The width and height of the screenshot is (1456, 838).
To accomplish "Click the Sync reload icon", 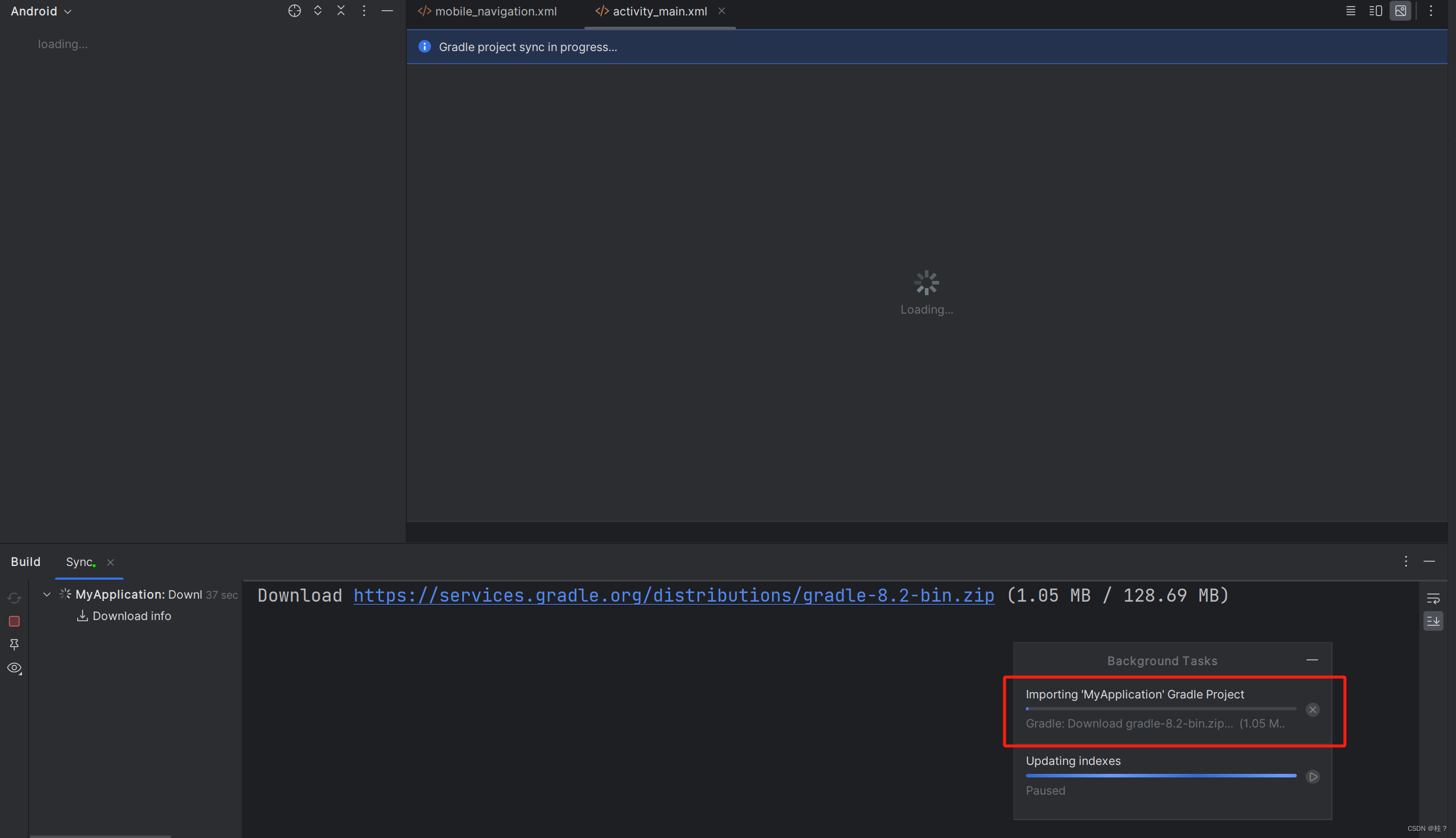I will pos(14,597).
